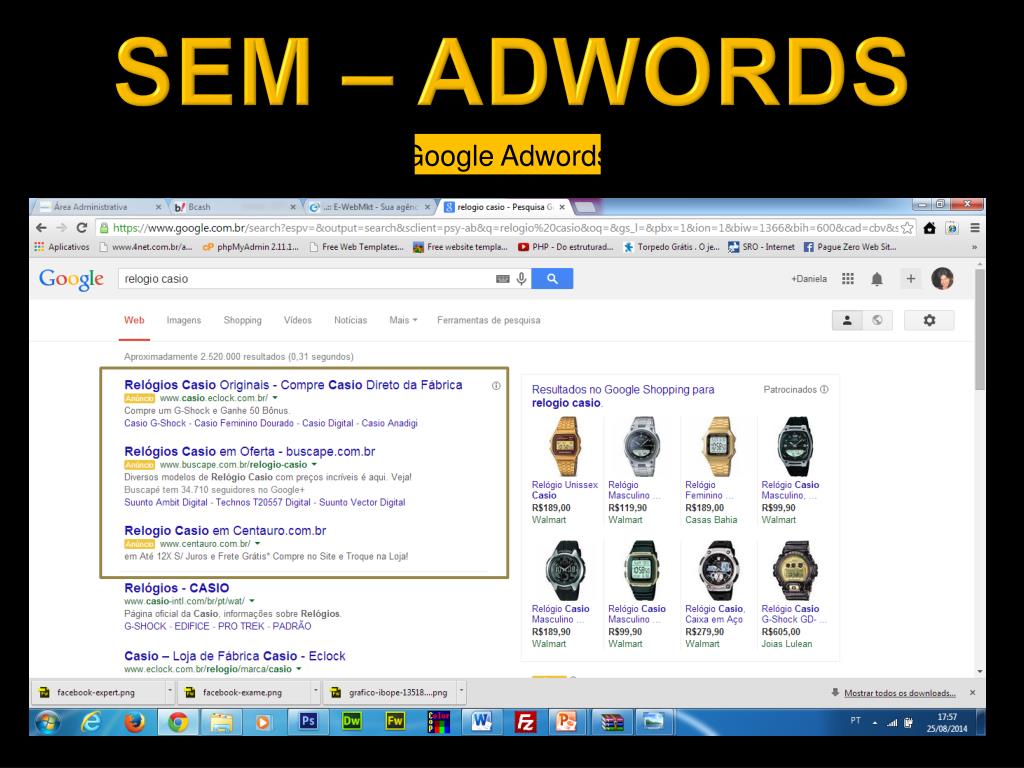Screen dimensions: 1024x768
Task: Click the browser back arrow
Action: pyautogui.click(x=41, y=228)
